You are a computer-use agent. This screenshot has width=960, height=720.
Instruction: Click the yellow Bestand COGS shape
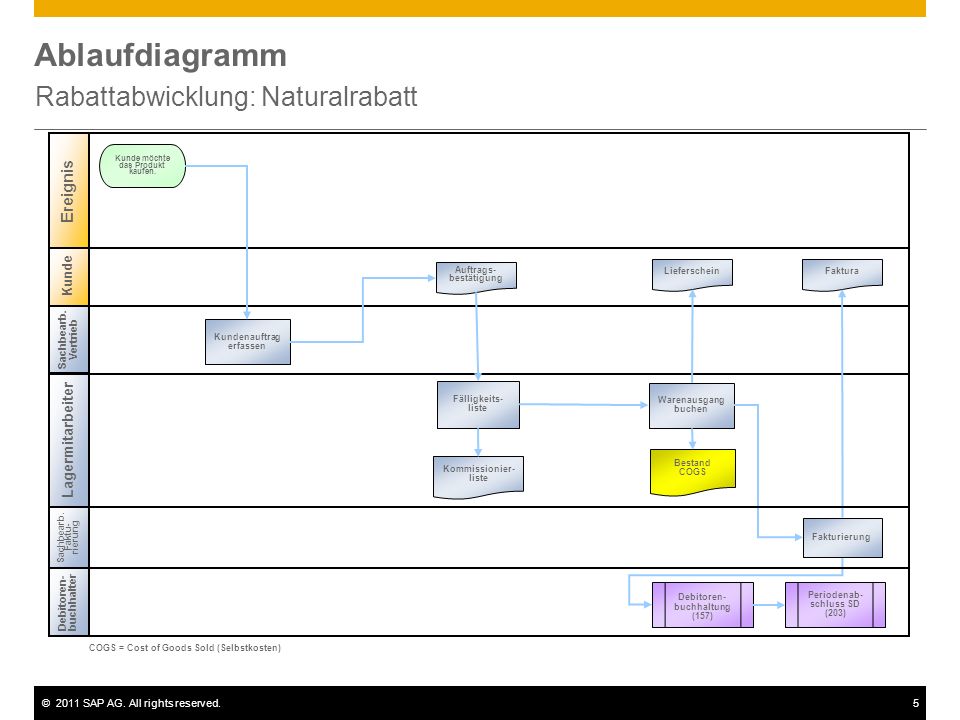click(692, 472)
